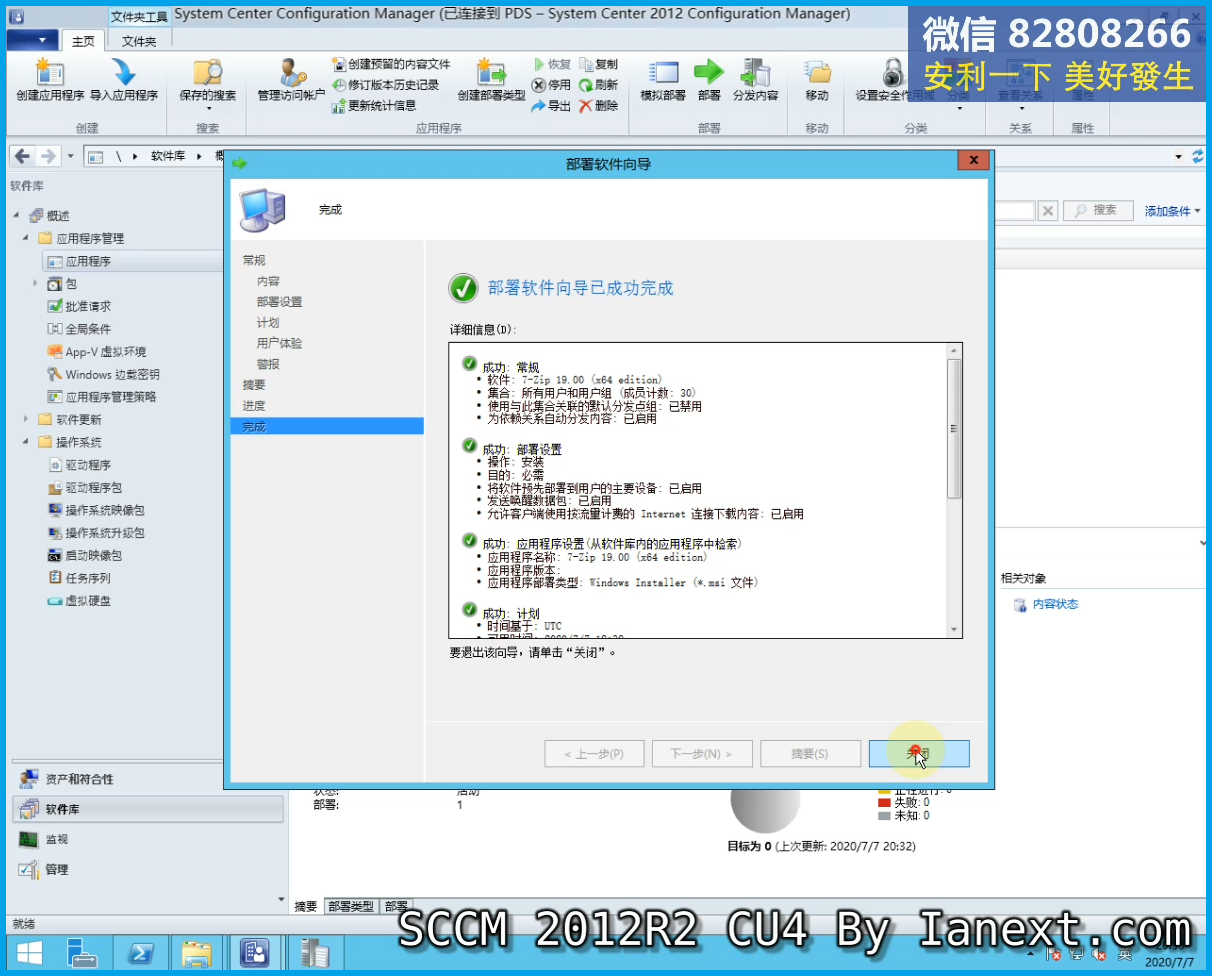Viewport: 1212px width, 976px height.
Task: Select the Summary (摘要) bottom pane tab
Action: (306, 906)
